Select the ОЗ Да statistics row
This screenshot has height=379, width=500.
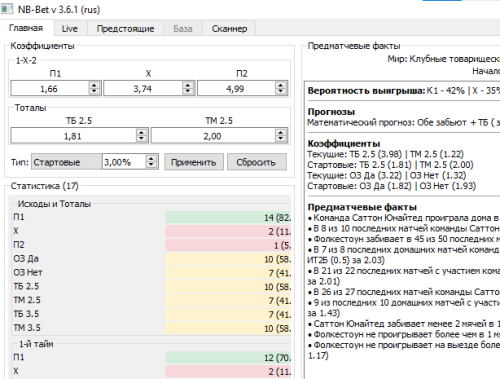click(x=152, y=259)
